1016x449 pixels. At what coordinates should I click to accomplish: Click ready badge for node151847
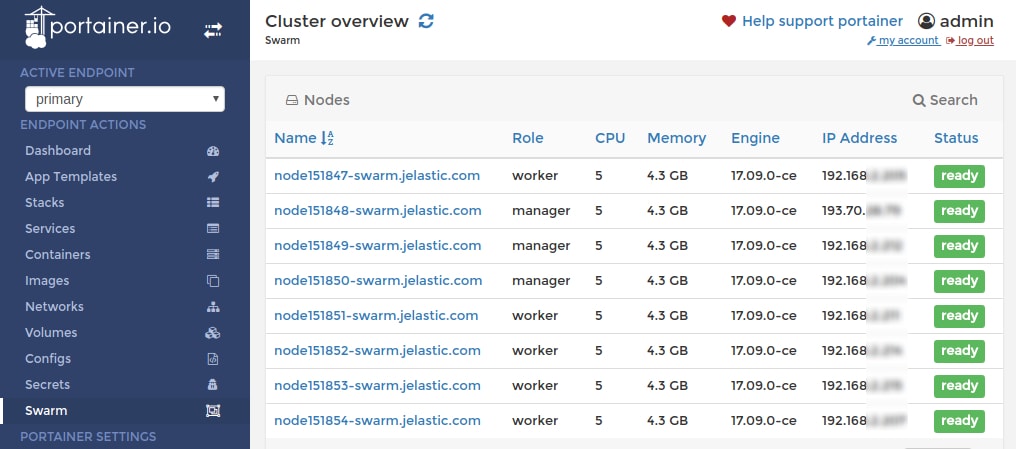tap(959, 176)
